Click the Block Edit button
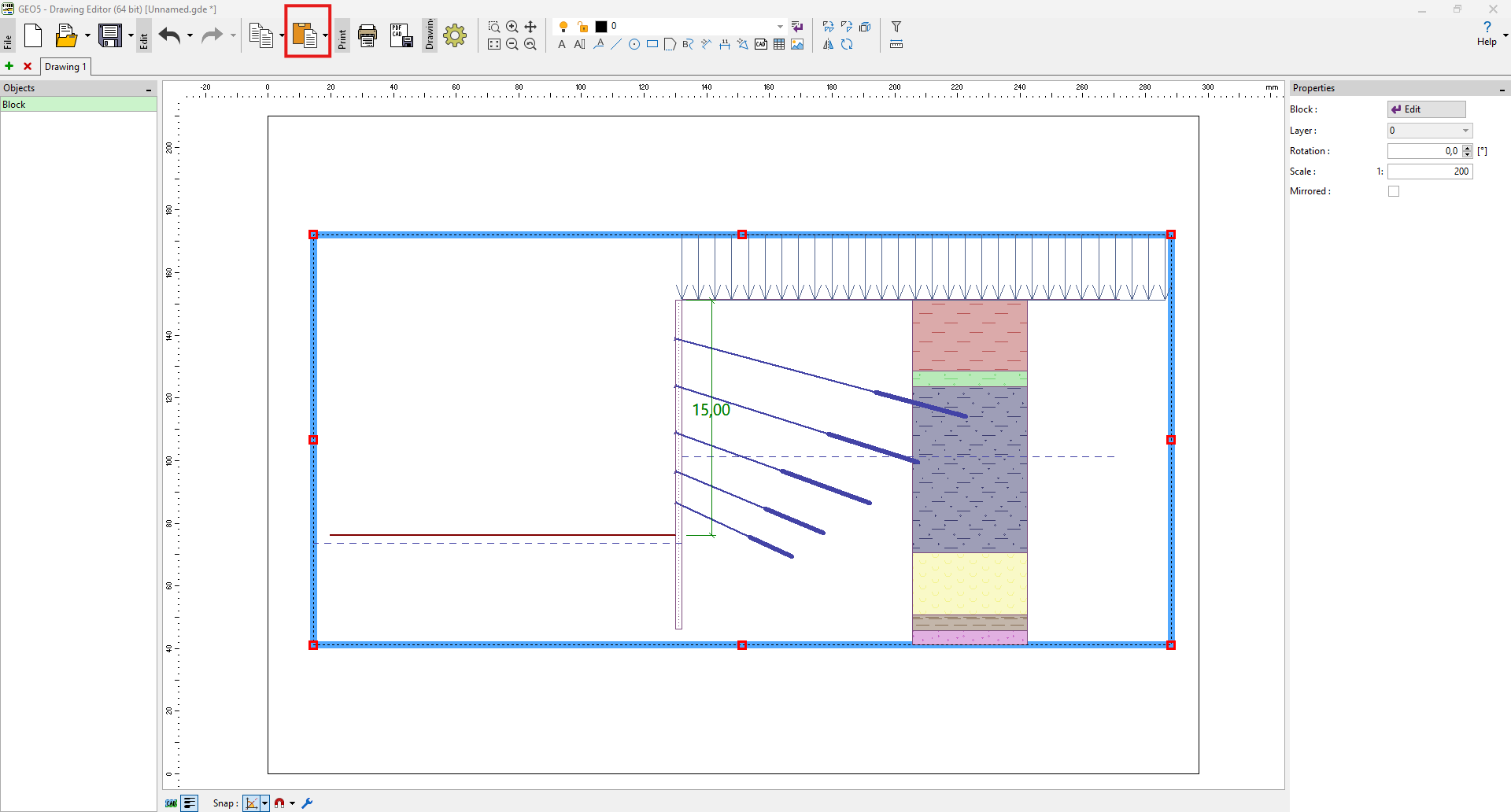The width and height of the screenshot is (1511, 812). [x=1426, y=109]
